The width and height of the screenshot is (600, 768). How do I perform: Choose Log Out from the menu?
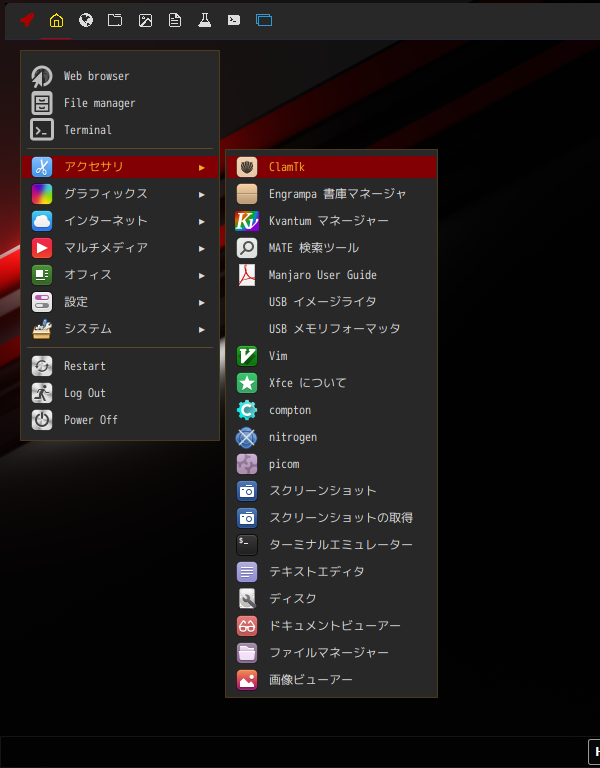[x=120, y=393]
